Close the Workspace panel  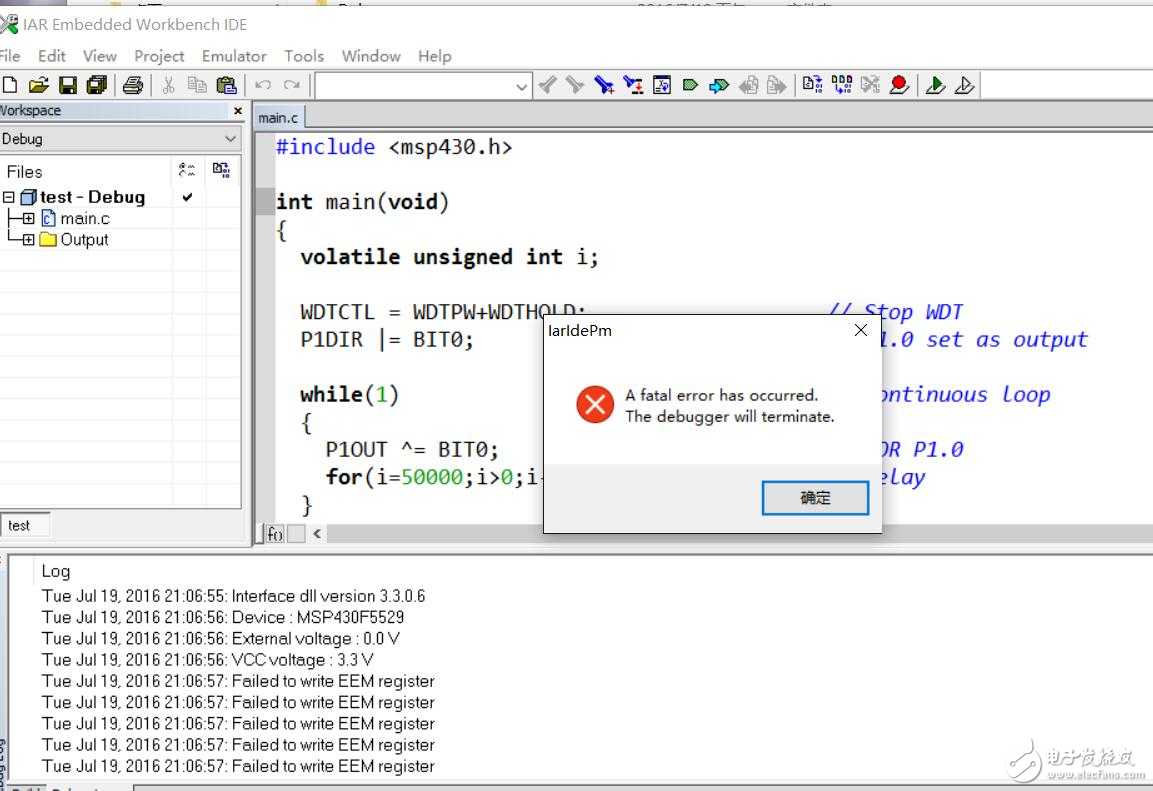coord(238,110)
